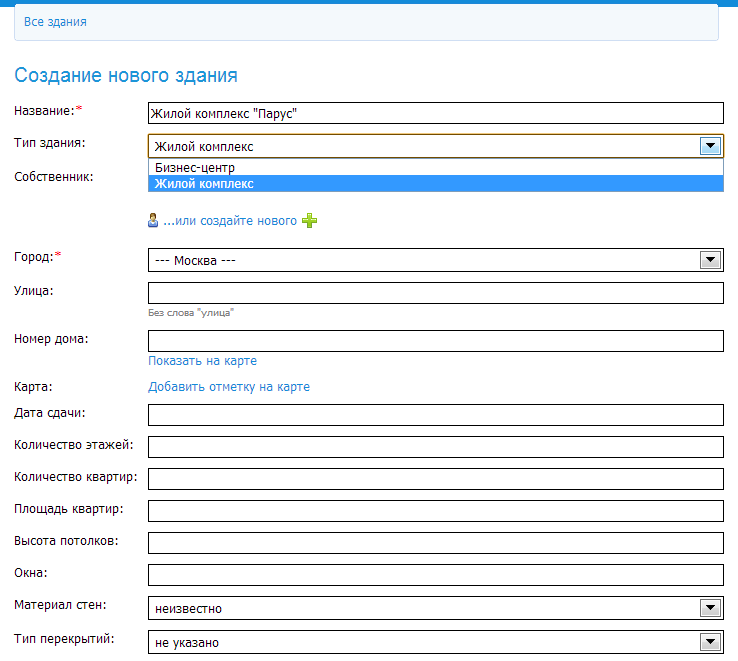The height and width of the screenshot is (661, 738).
Task: Click the Собственник label
Action: coord(54,177)
